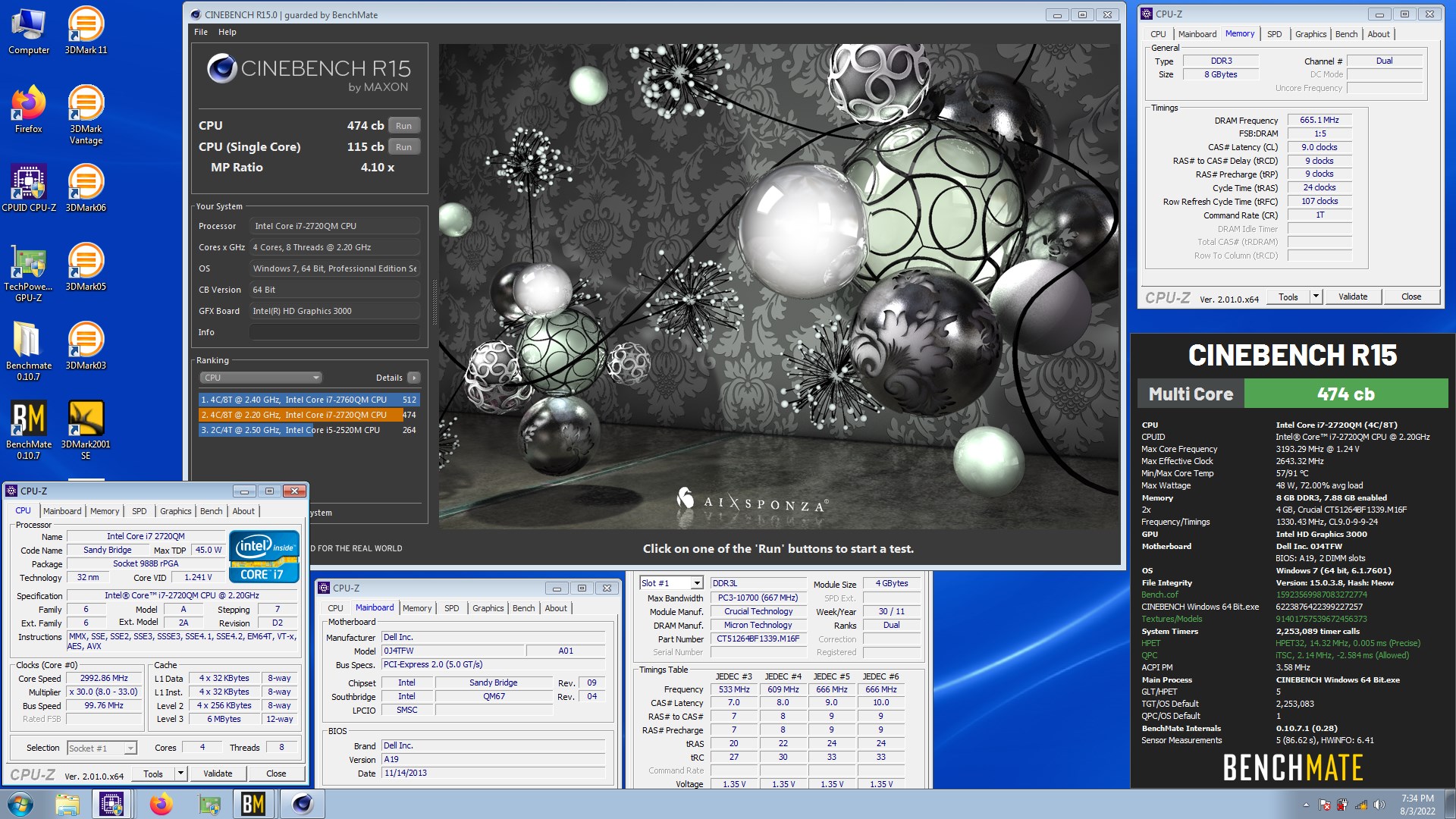This screenshot has width=1456, height=819.
Task: Switch to Graphics tab in top-right CPU-Z
Action: (1310, 34)
